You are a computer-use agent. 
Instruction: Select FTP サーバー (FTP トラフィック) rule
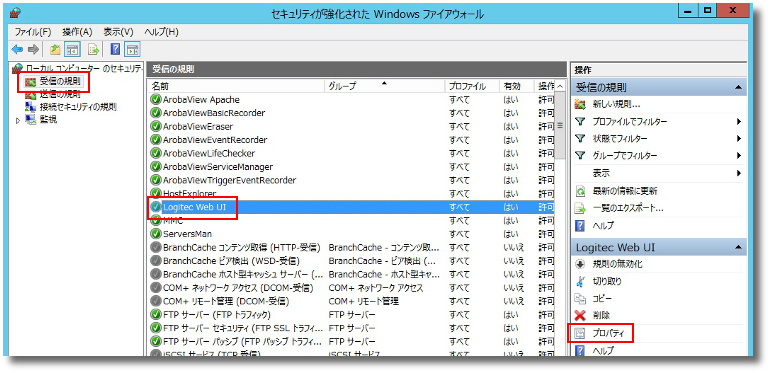click(x=351, y=314)
